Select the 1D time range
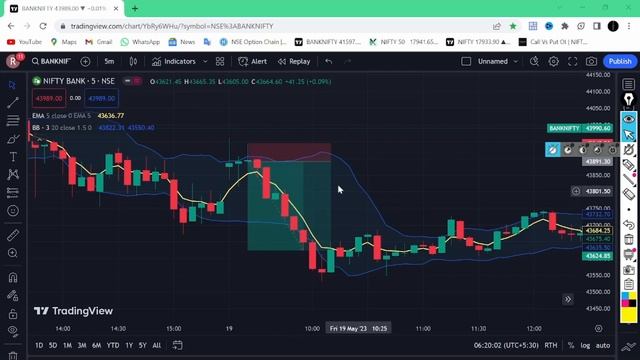Screen dimensions: 640x360 (x=39, y=345)
